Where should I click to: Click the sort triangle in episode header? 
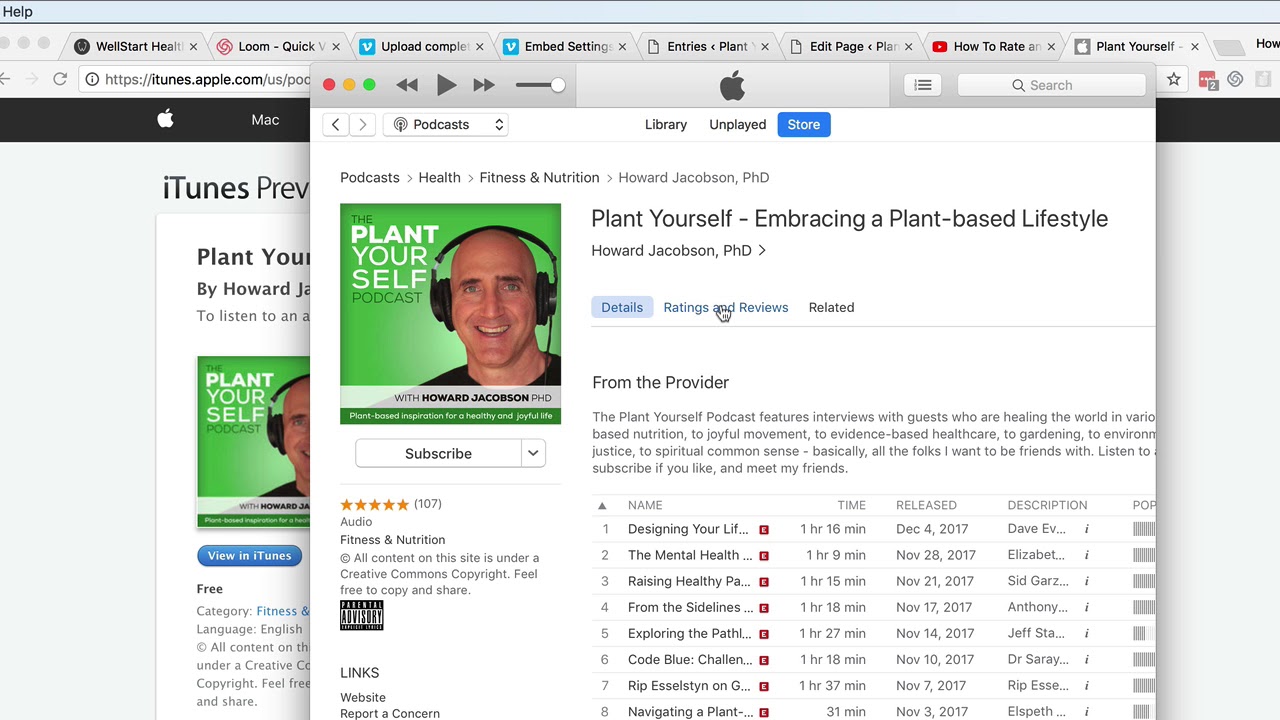(602, 505)
